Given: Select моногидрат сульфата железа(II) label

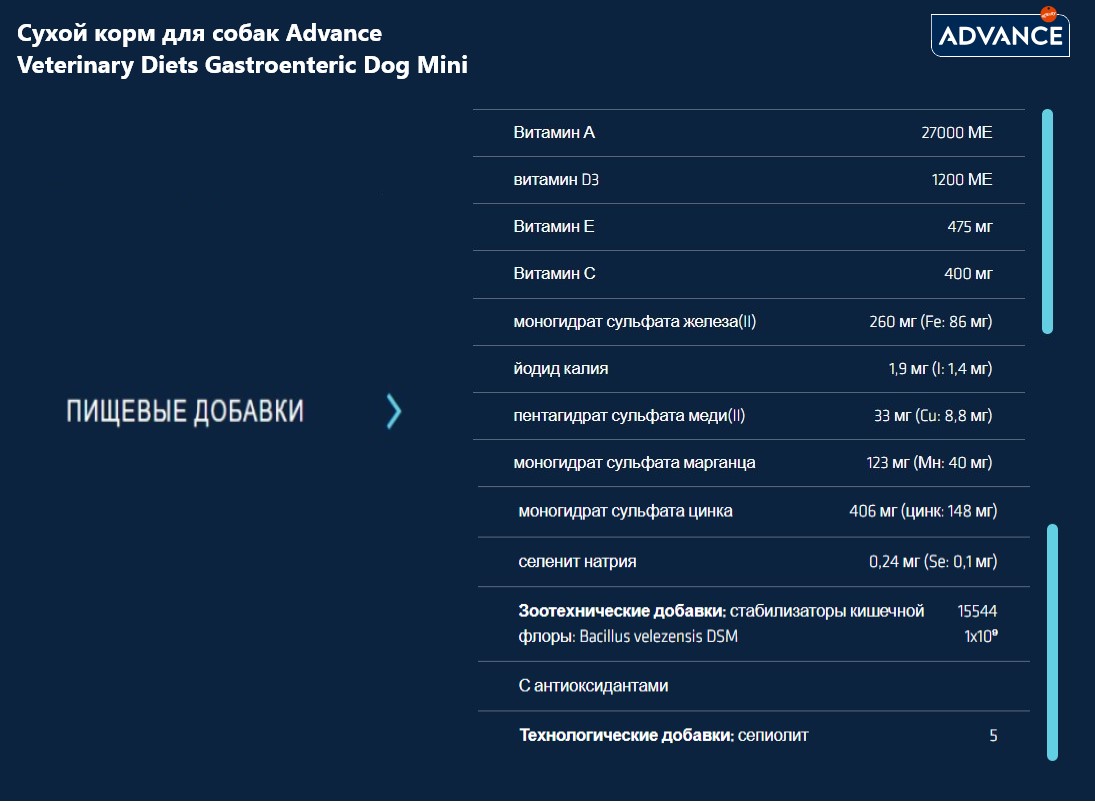Looking at the screenshot, I should (635, 321).
